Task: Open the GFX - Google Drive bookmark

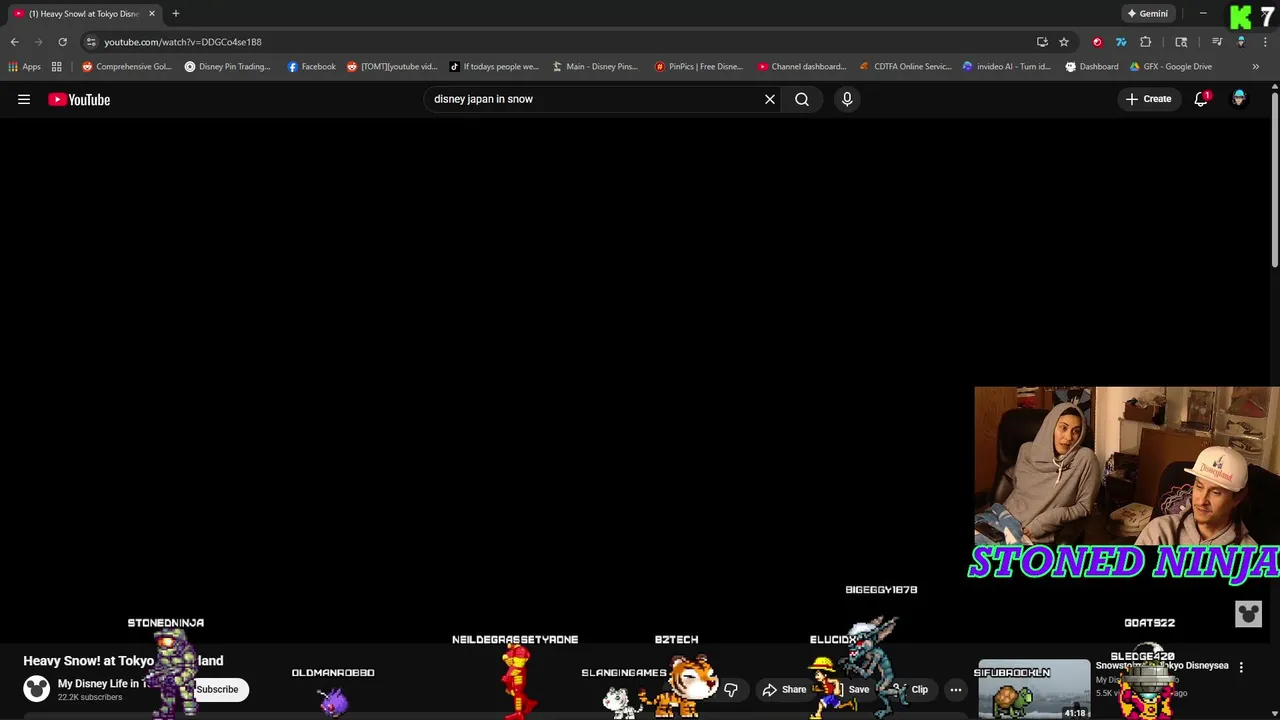Action: click(1171, 67)
